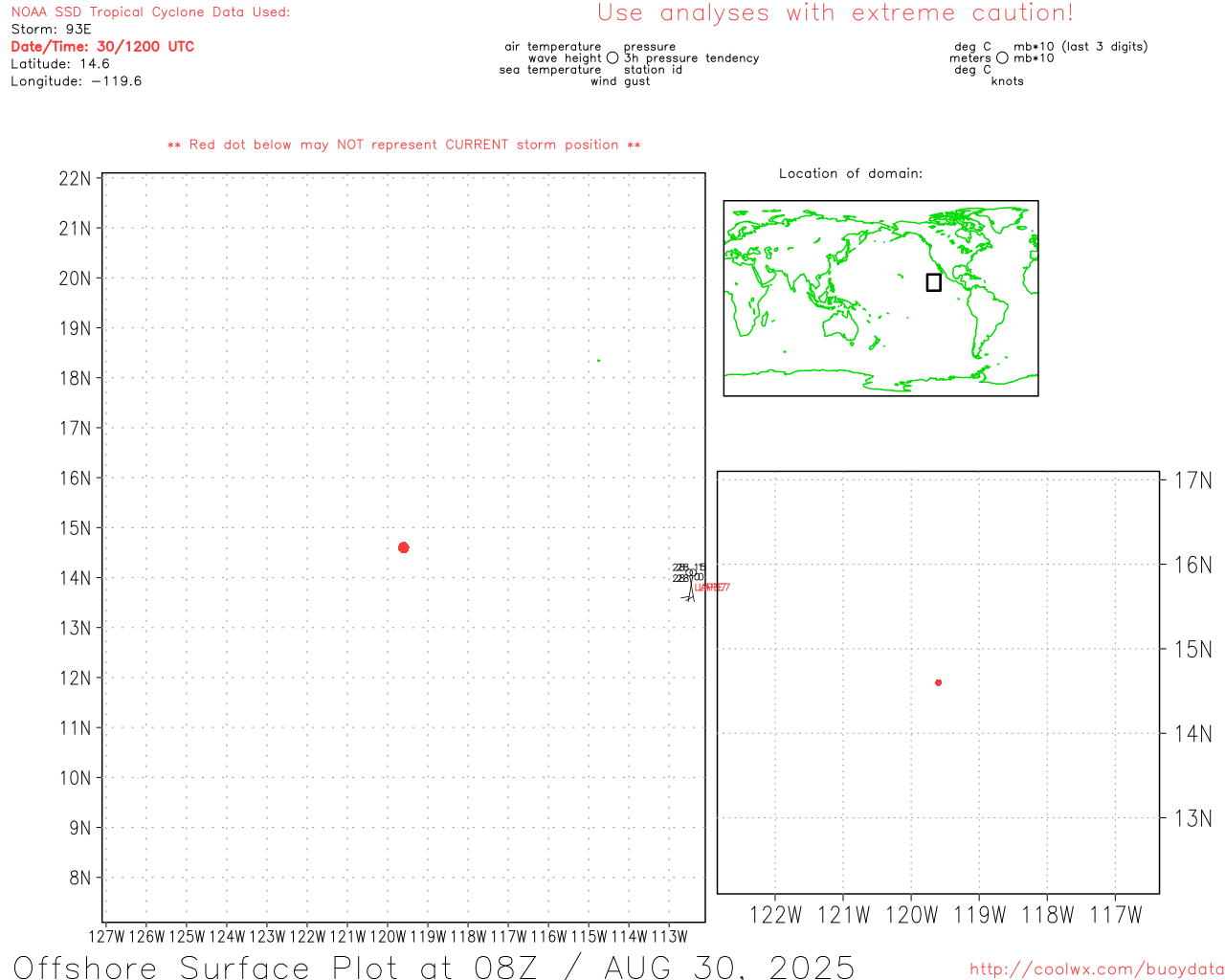Click the '120W' label on zoomed inset map
1225x980 pixels.
point(911,916)
